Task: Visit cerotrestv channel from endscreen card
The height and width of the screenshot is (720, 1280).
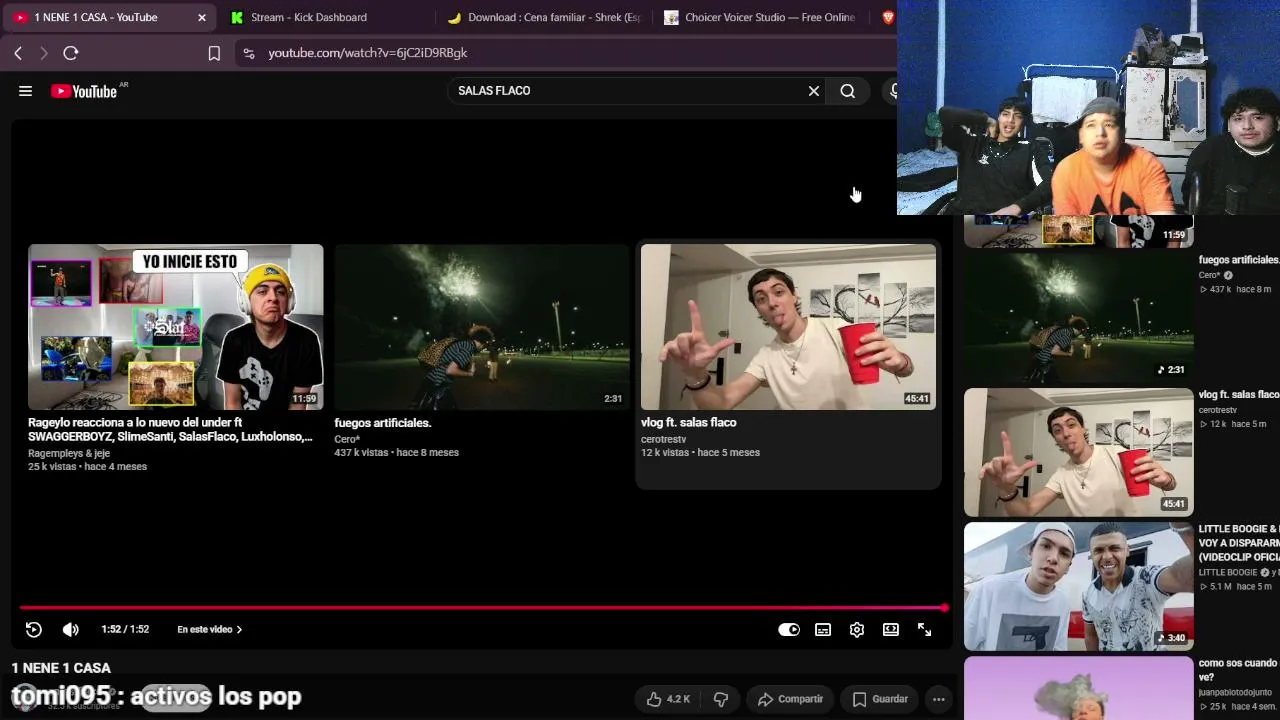Action: (663, 439)
